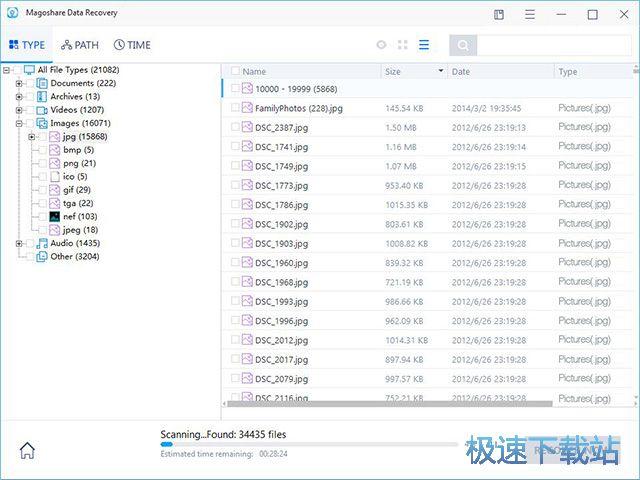Select the Images category icon
The width and height of the screenshot is (640, 480).
(x=42, y=123)
